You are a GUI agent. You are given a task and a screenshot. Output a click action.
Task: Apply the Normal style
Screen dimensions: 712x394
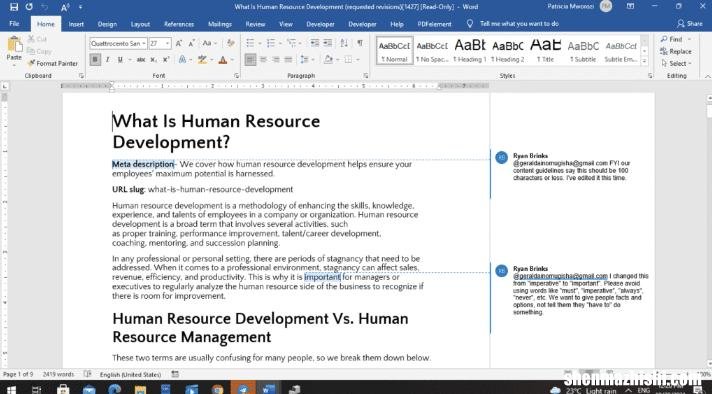(x=395, y=50)
